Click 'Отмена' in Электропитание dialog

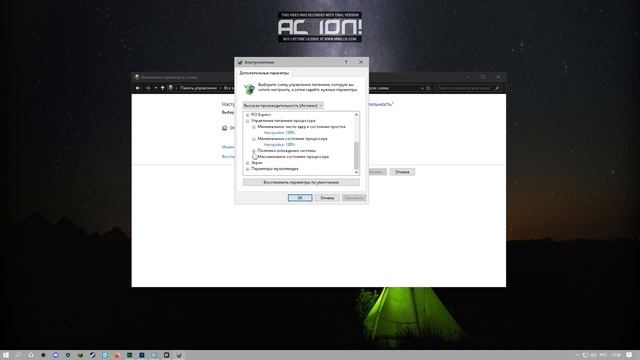coord(327,198)
